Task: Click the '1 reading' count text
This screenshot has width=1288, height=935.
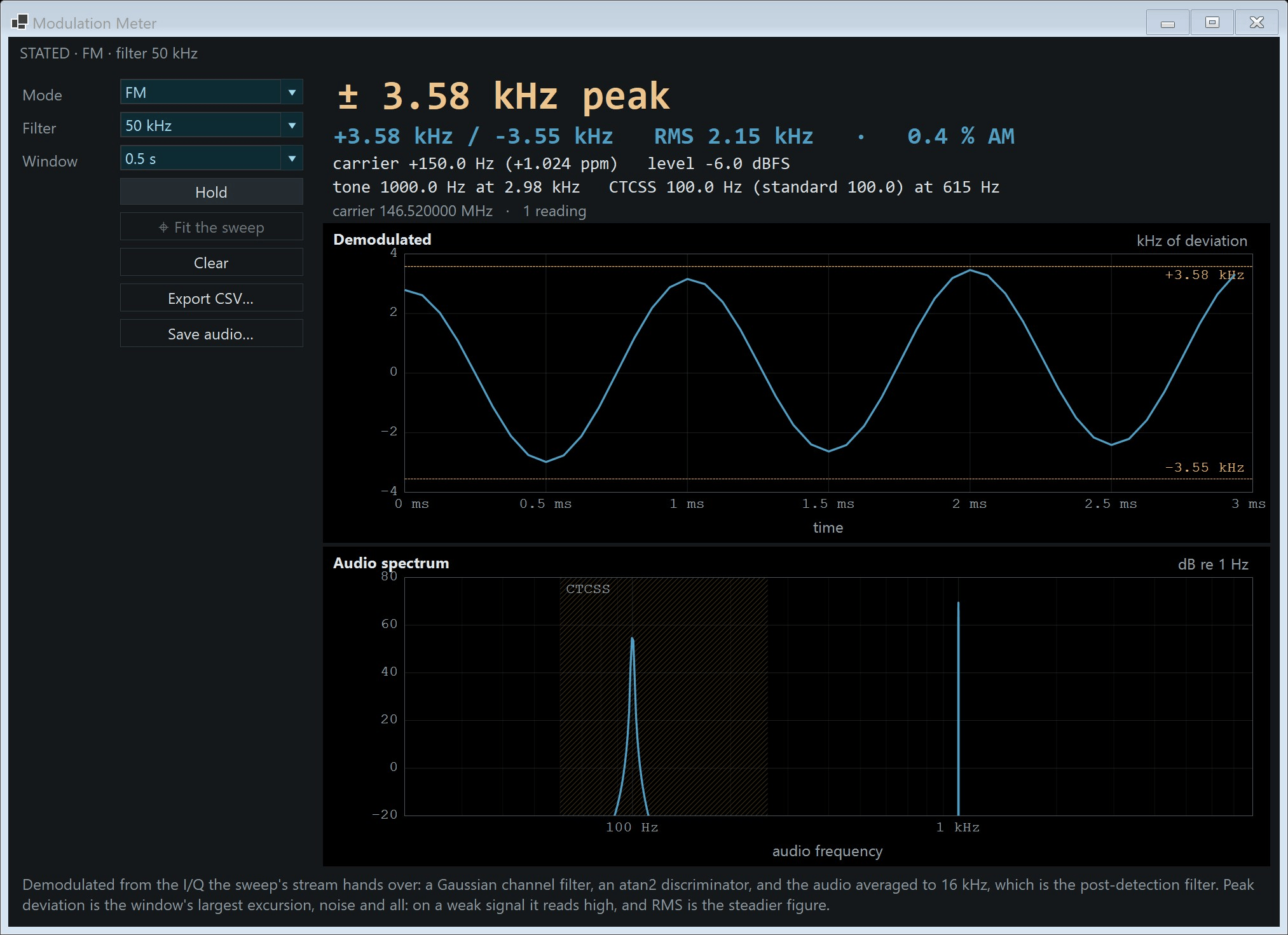Action: [554, 211]
